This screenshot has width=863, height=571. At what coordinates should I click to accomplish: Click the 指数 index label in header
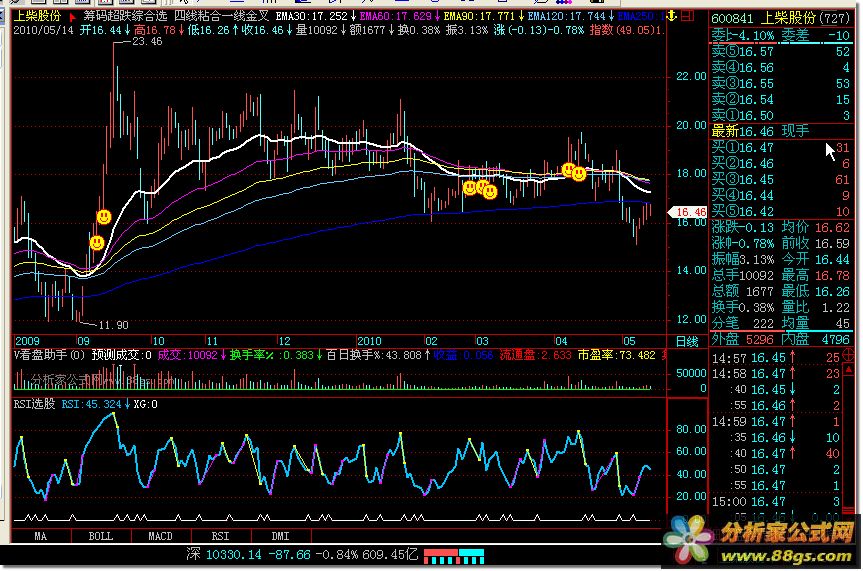[x=602, y=31]
